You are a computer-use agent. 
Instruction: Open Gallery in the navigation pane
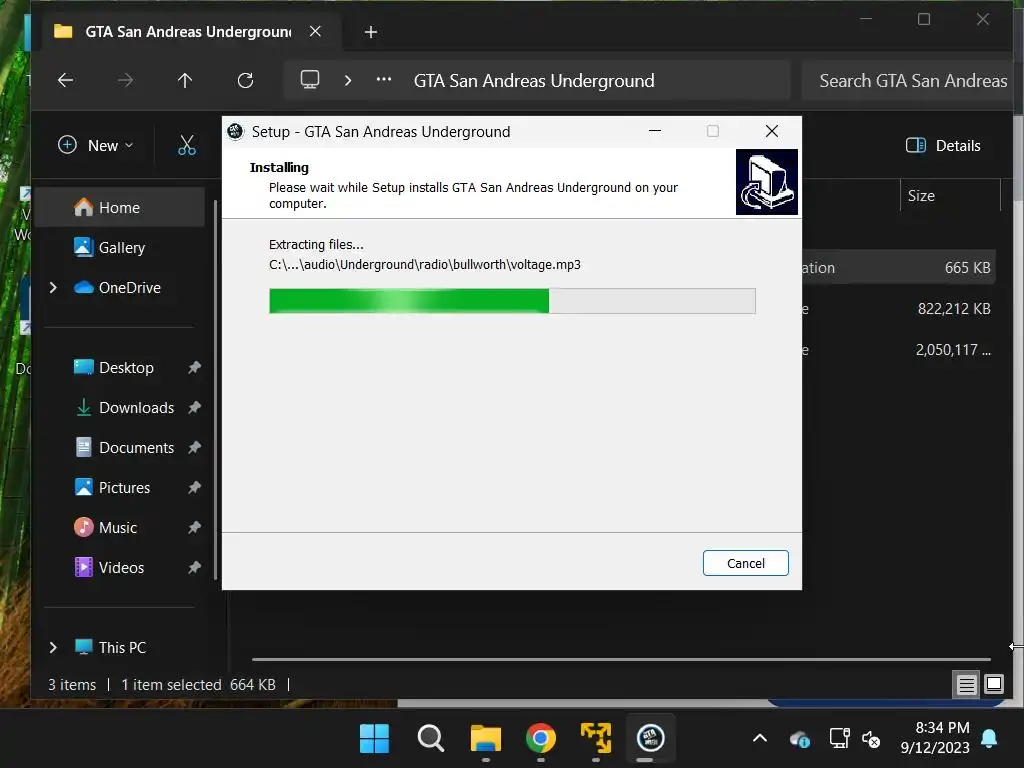point(121,248)
